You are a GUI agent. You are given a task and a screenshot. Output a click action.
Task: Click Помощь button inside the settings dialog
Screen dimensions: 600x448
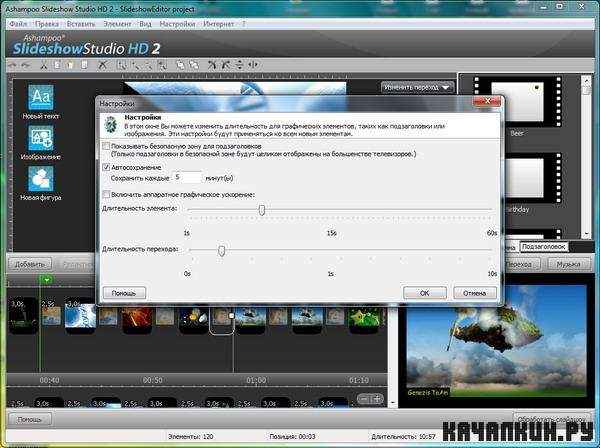click(124, 293)
